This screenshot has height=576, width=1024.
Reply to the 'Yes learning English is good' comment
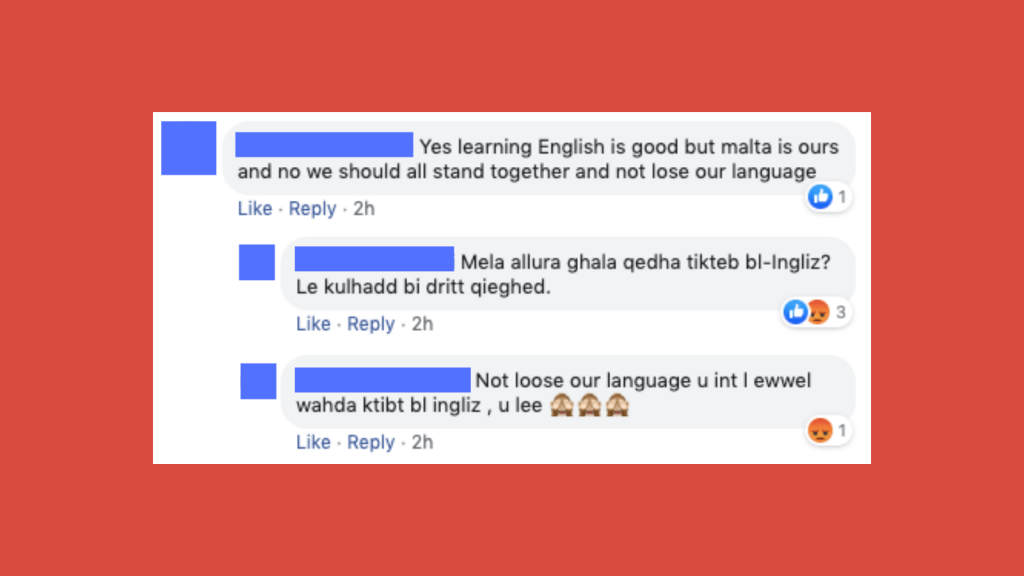coord(312,209)
